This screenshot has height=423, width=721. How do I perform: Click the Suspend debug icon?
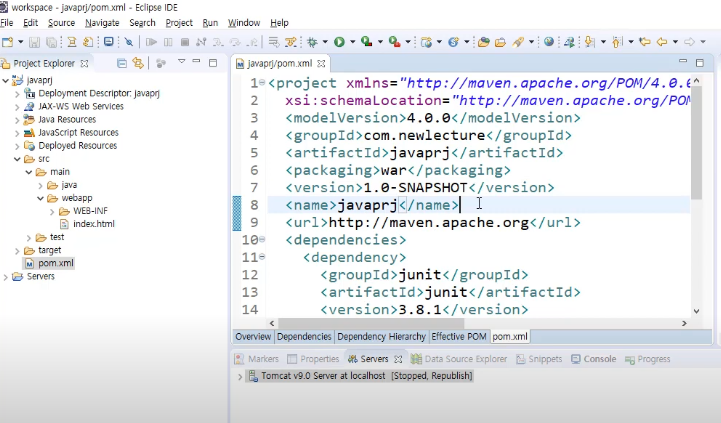(x=168, y=42)
